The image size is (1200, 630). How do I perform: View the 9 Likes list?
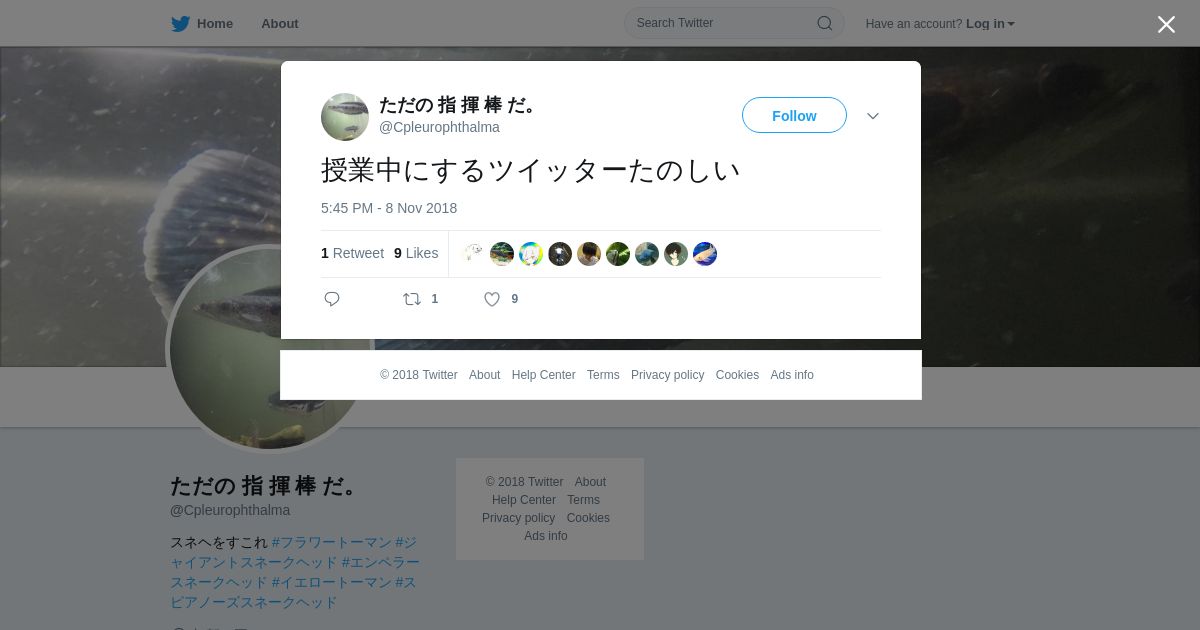(416, 253)
